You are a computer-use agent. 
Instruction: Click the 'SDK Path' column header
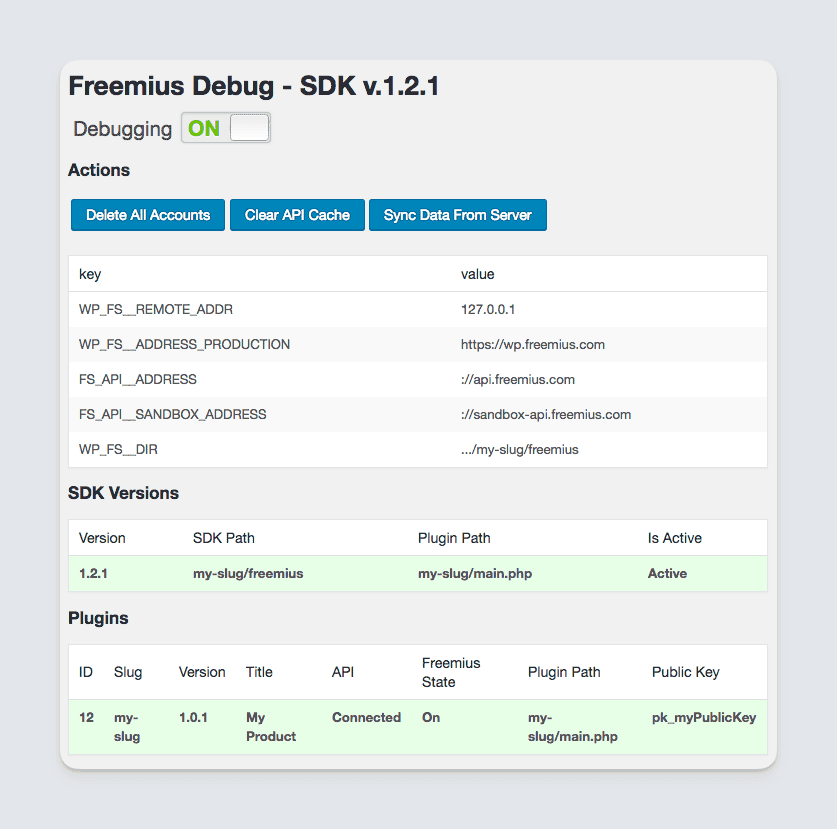[x=224, y=538]
